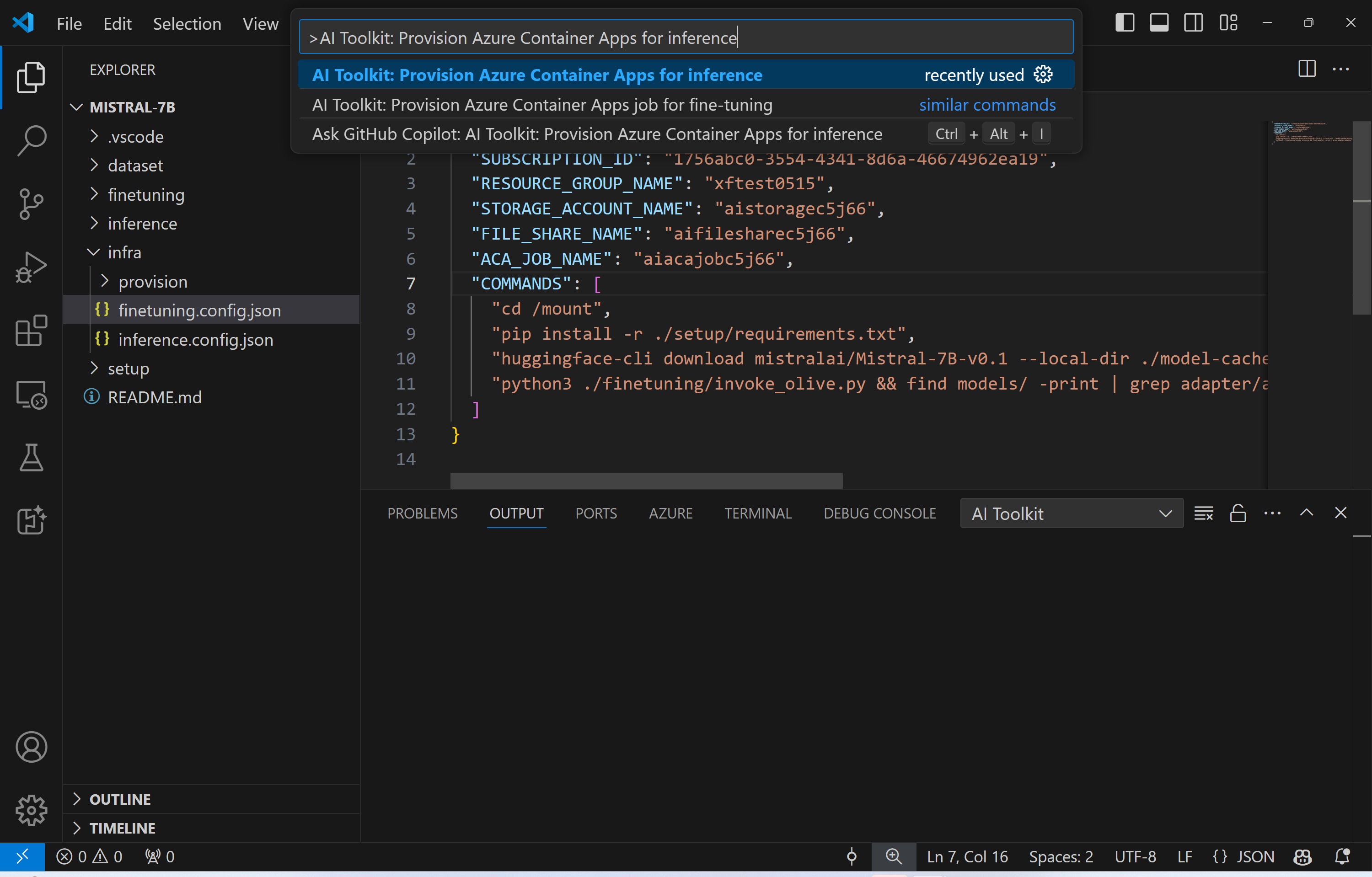The image size is (1372, 877).
Task: Expand the inference folder
Action: click(95, 223)
